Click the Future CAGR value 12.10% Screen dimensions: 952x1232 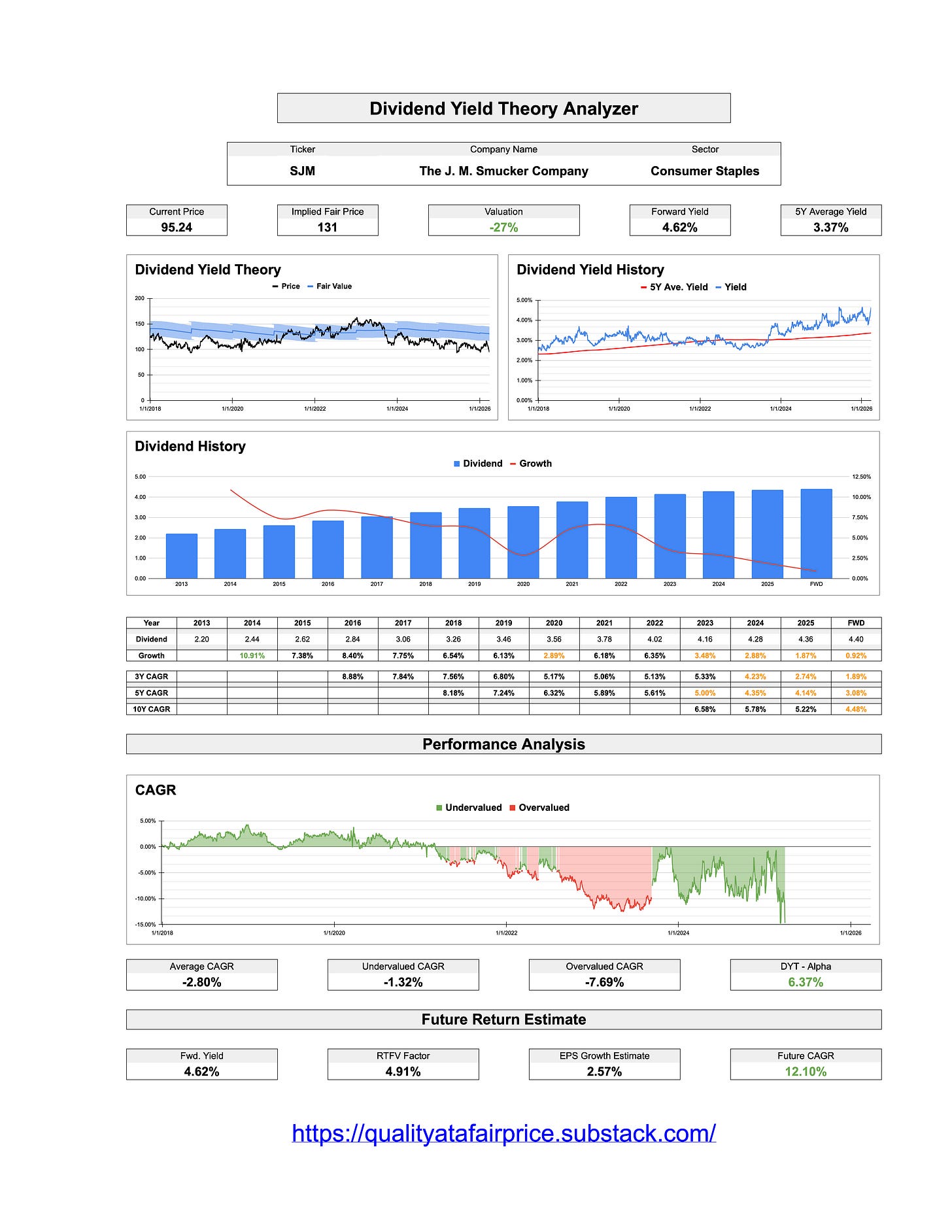806,1071
